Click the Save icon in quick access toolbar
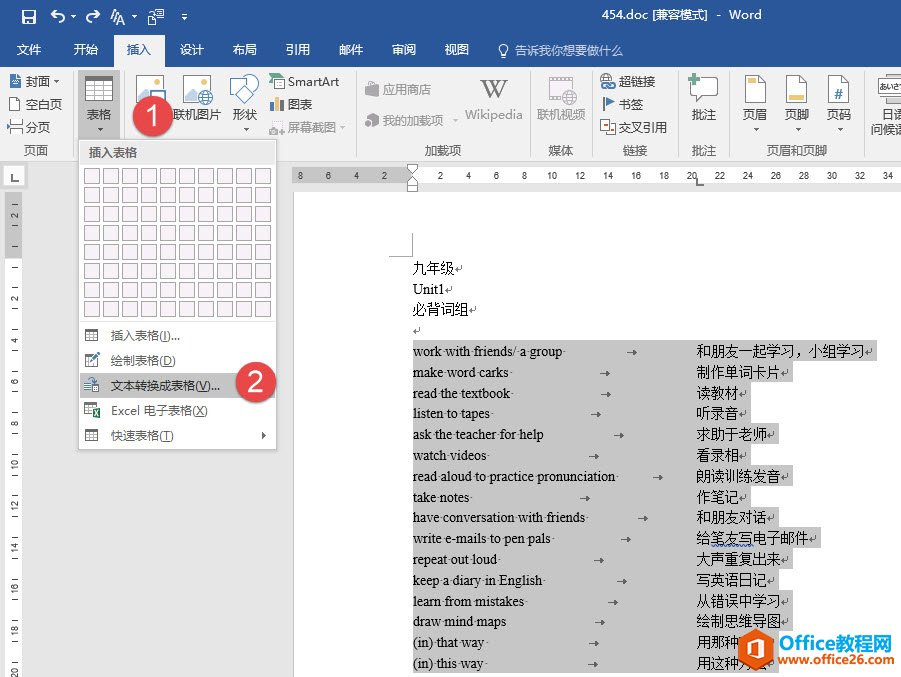 click(29, 16)
